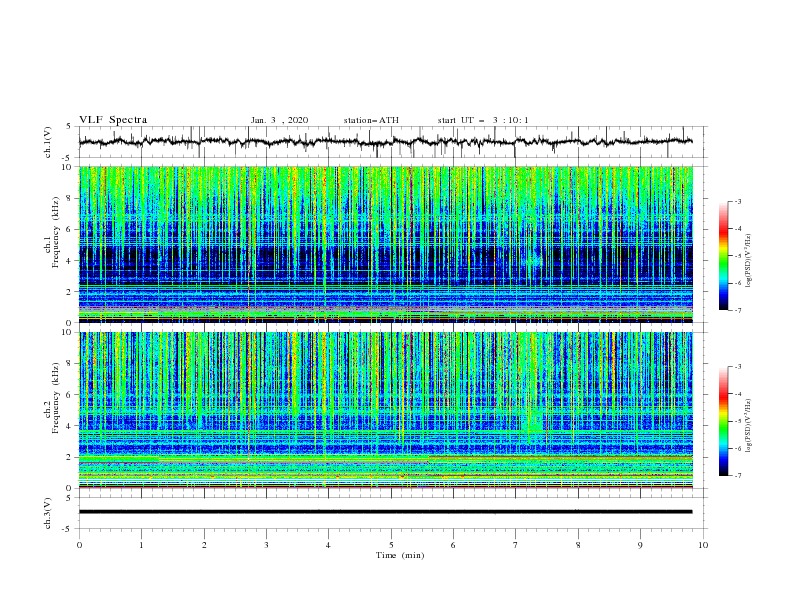Click time axis tick label "5"

point(391,545)
